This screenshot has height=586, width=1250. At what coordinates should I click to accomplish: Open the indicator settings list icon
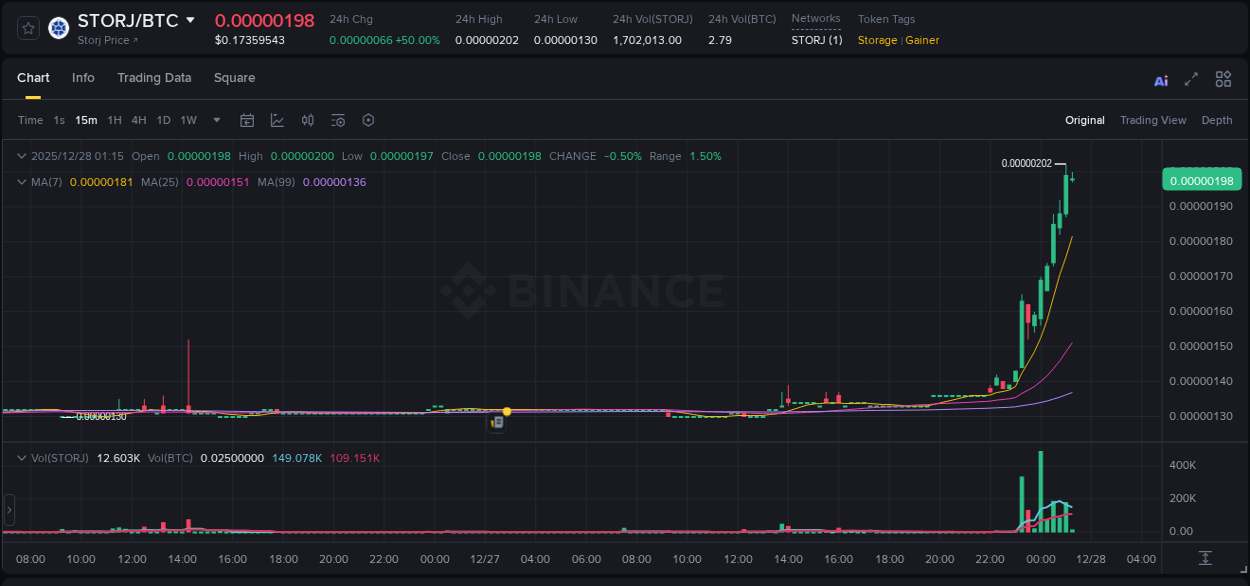coord(338,120)
